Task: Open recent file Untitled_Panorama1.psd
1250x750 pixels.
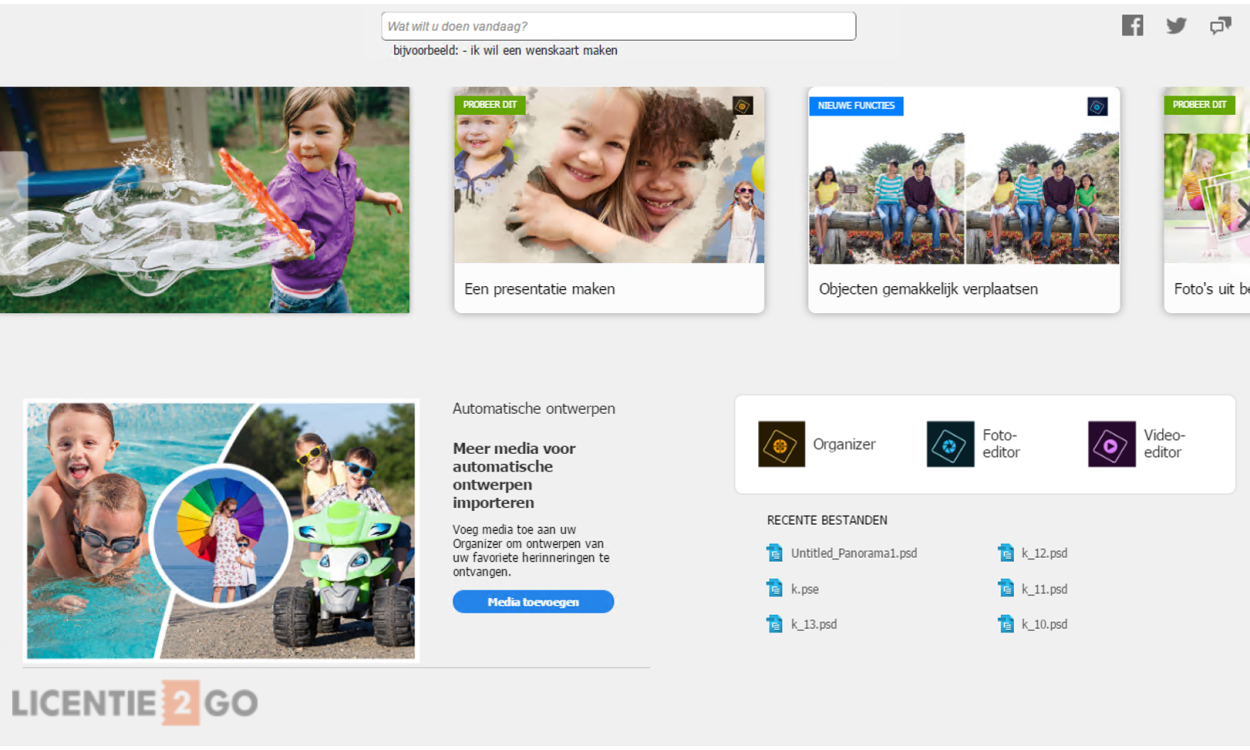Action: tap(853, 553)
